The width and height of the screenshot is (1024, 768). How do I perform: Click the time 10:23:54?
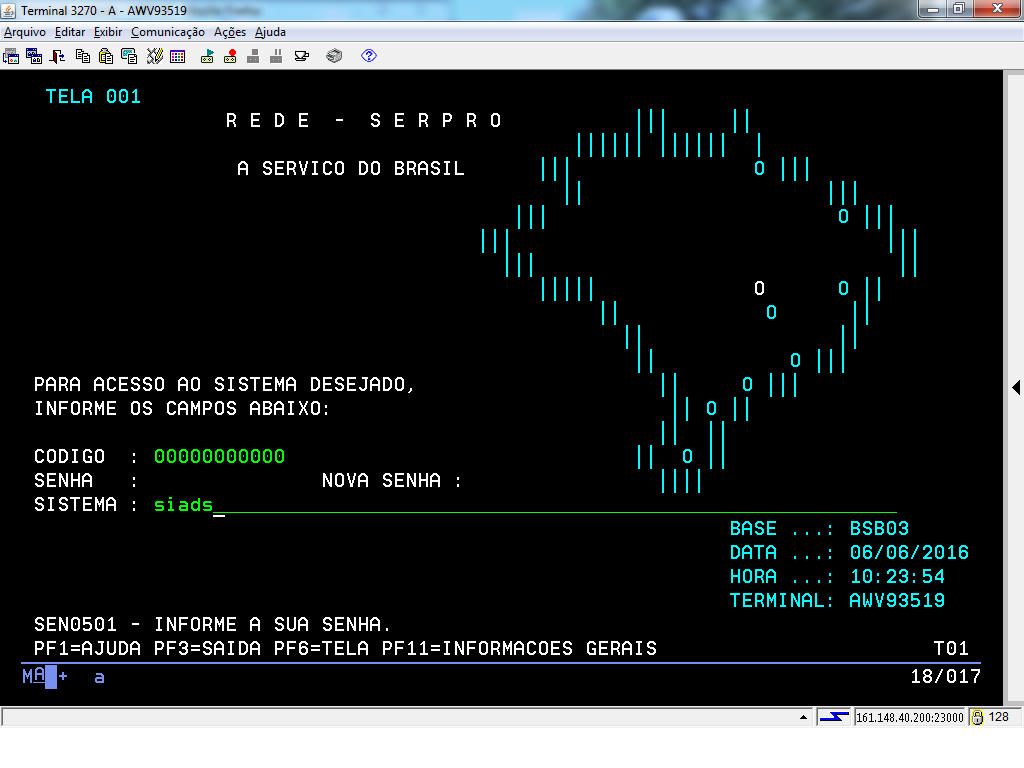897,577
